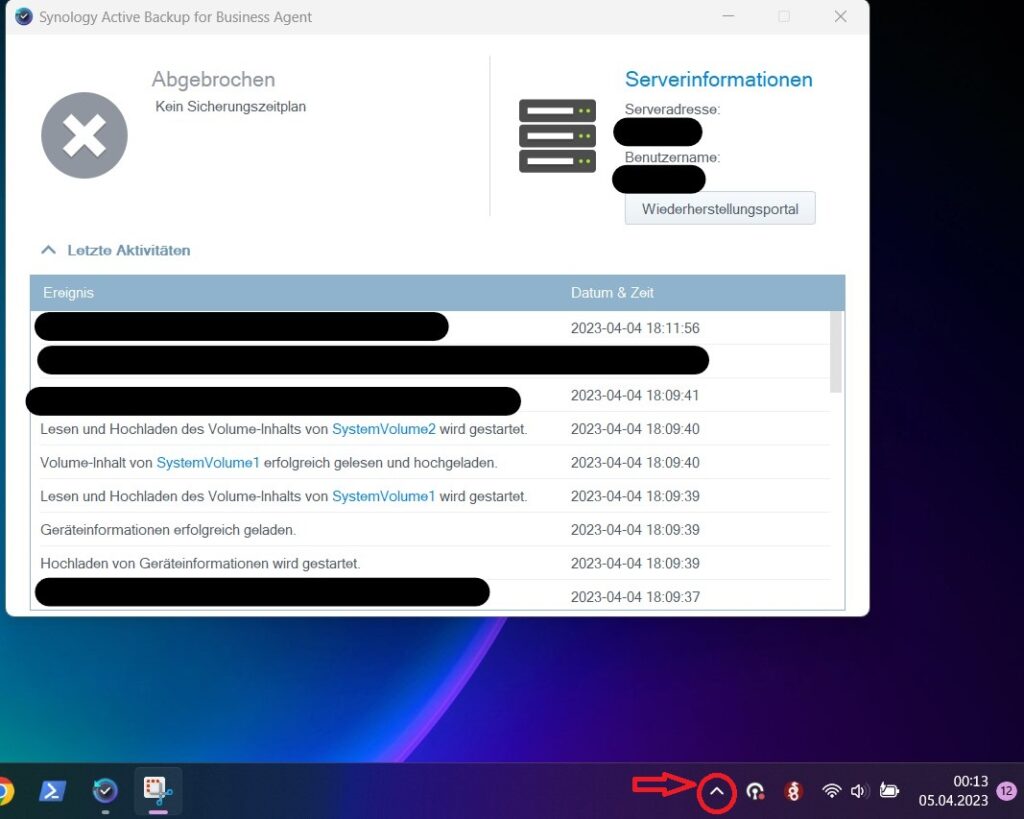Open Wi-Fi network settings in tray

(x=831, y=792)
